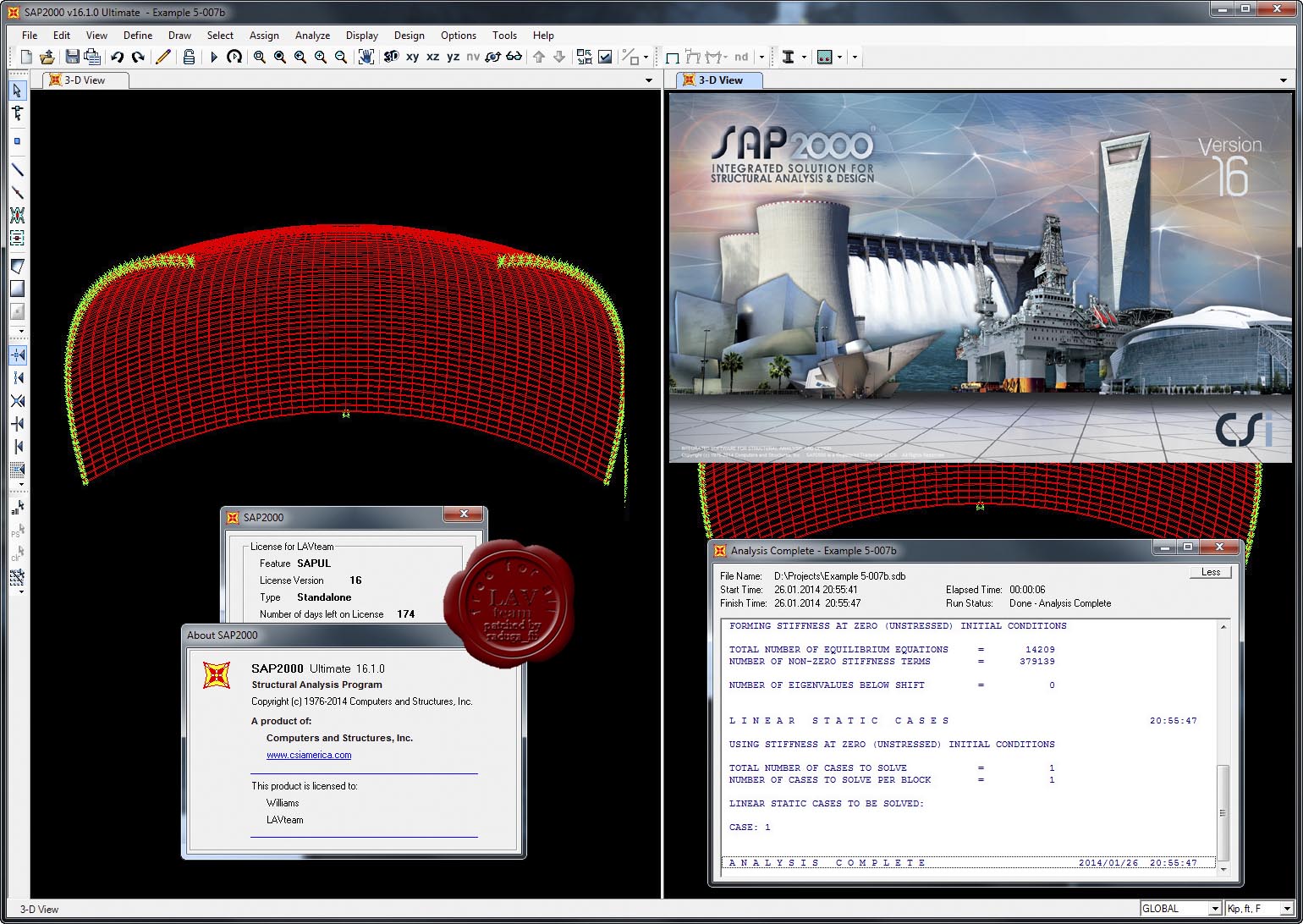Choose draw special joint tool
Image resolution: width=1303 pixels, height=924 pixels.
tap(17, 141)
